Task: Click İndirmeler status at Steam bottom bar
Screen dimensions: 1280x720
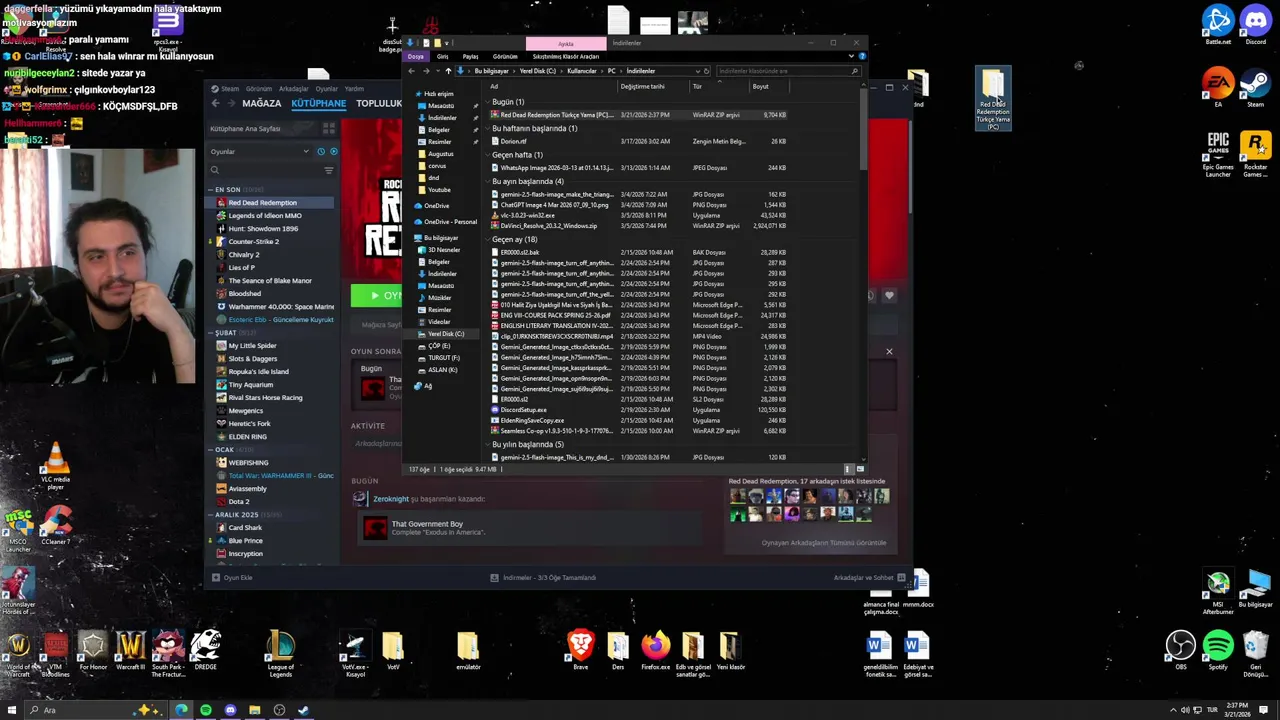Action: click(x=543, y=578)
